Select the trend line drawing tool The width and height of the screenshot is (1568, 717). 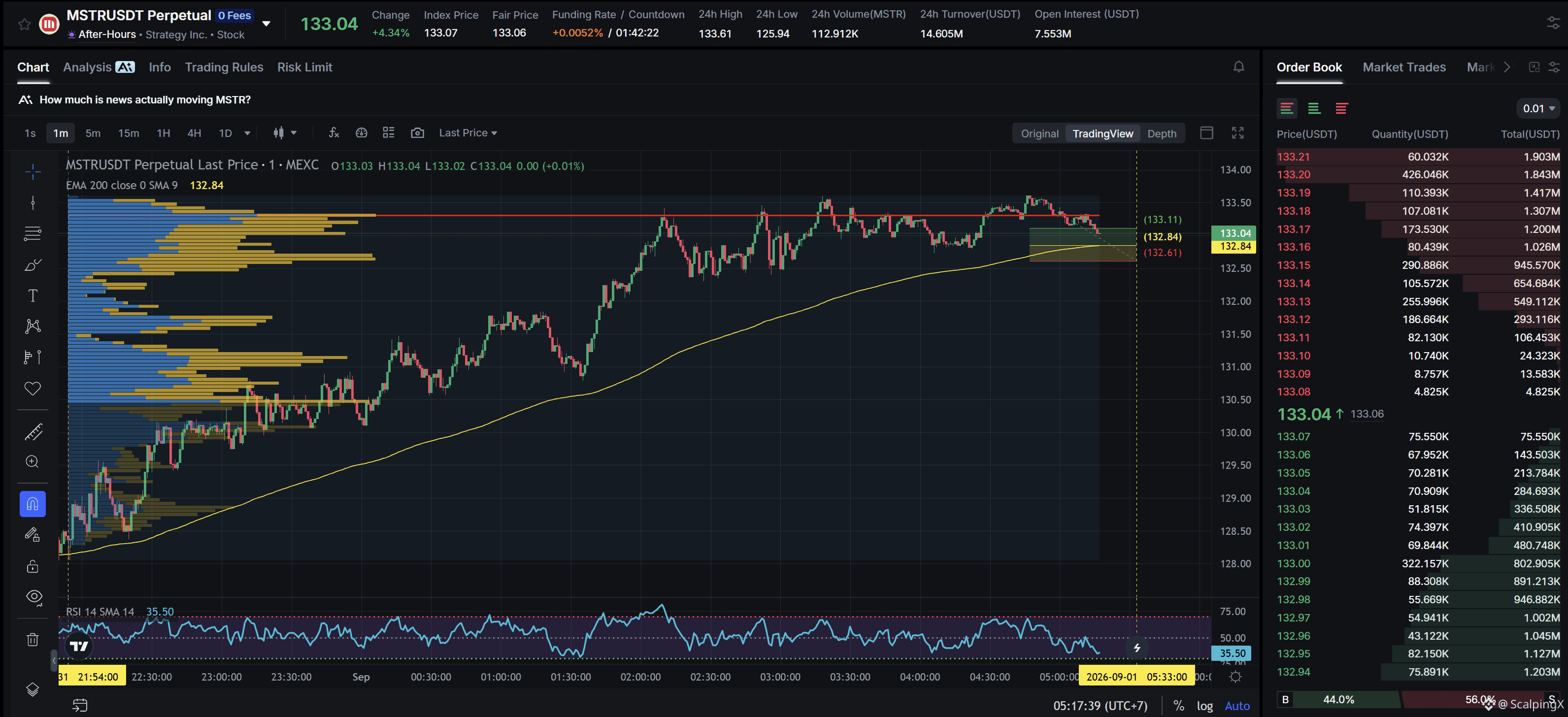tap(33, 203)
